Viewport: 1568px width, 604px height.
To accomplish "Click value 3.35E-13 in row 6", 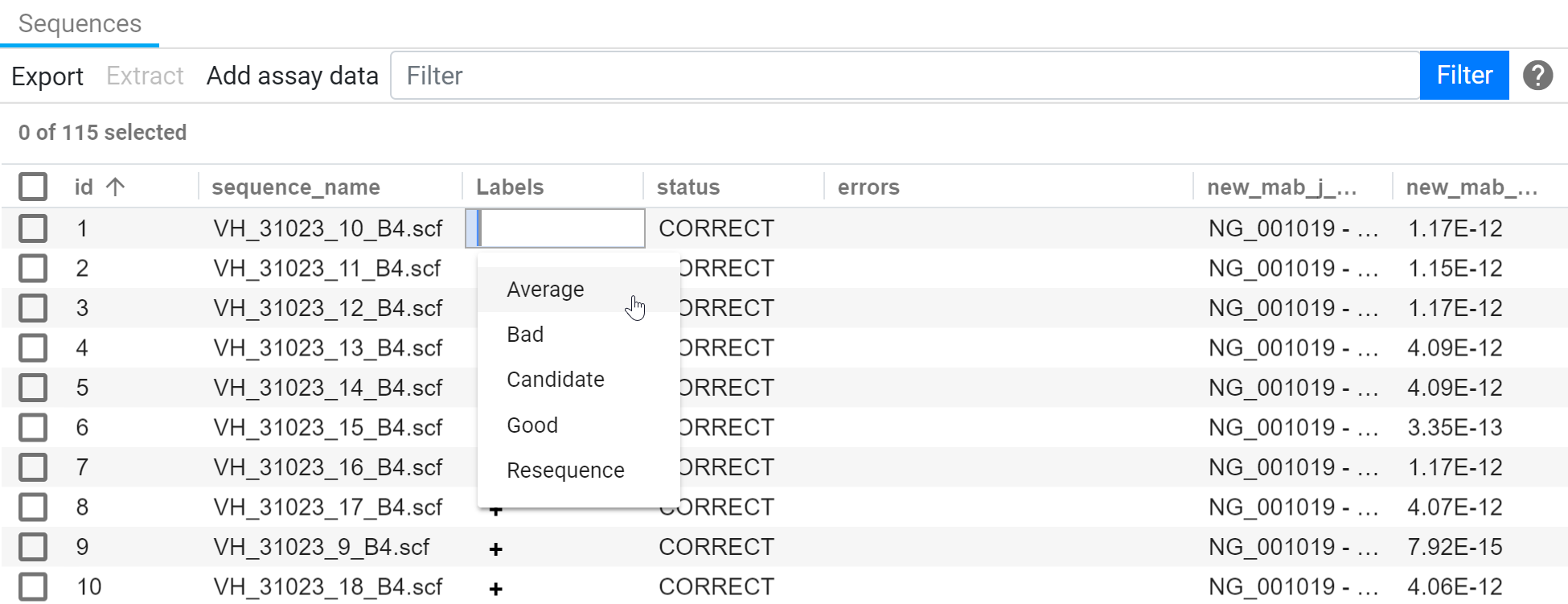I will tap(1455, 427).
